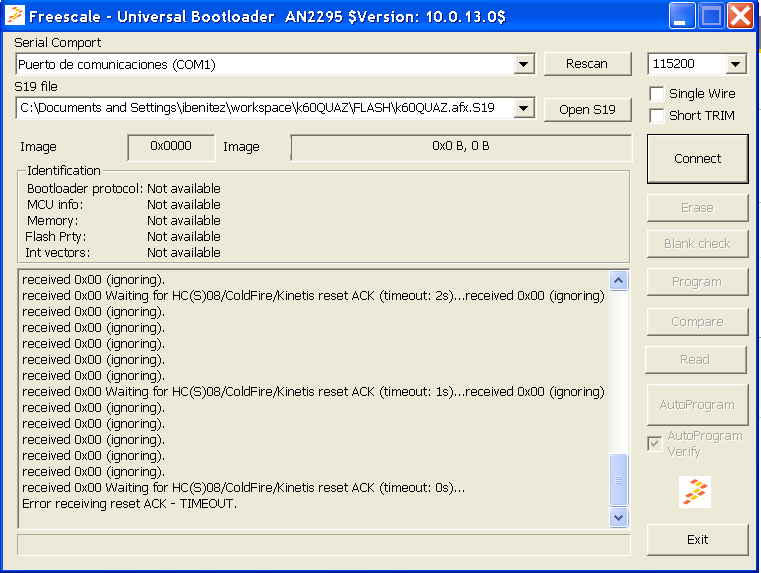Viewport: 761px width, 573px height.
Task: Click the 'Int vectors:' label
Action: pyautogui.click(x=58, y=252)
